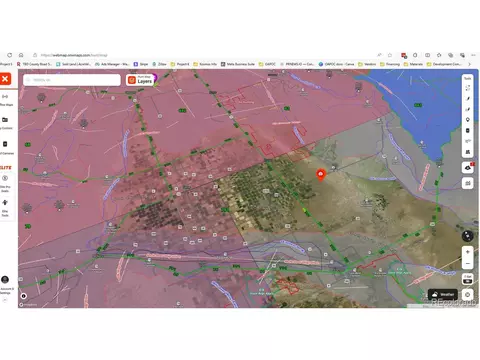Select the line drawing tool in Tools panel
Screen dimensions: 480x360
468,99
